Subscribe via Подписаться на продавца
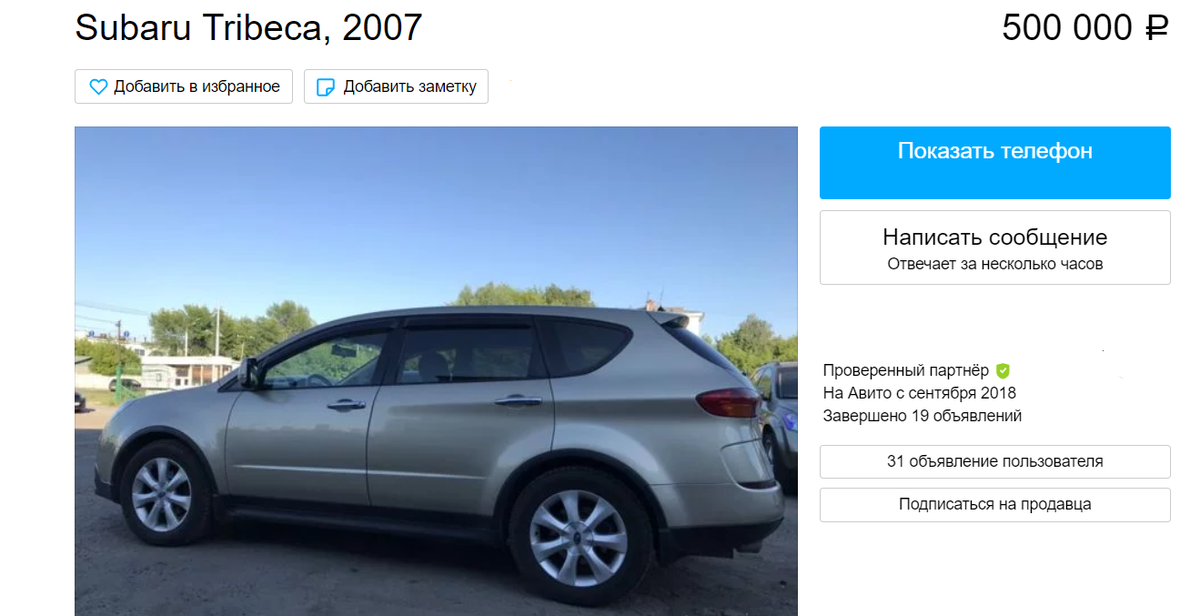Viewport: 1200px width, 616px height. coord(995,505)
